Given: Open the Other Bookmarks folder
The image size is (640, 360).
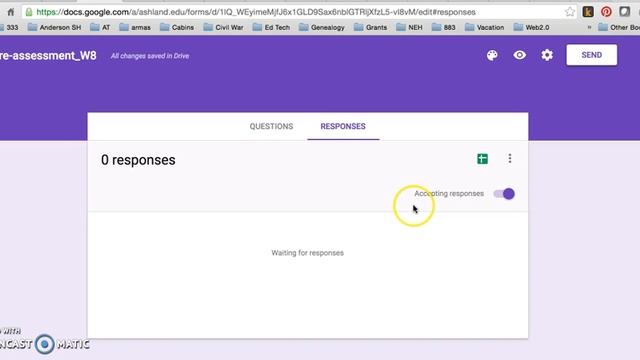Looking at the screenshot, I should 619,27.
